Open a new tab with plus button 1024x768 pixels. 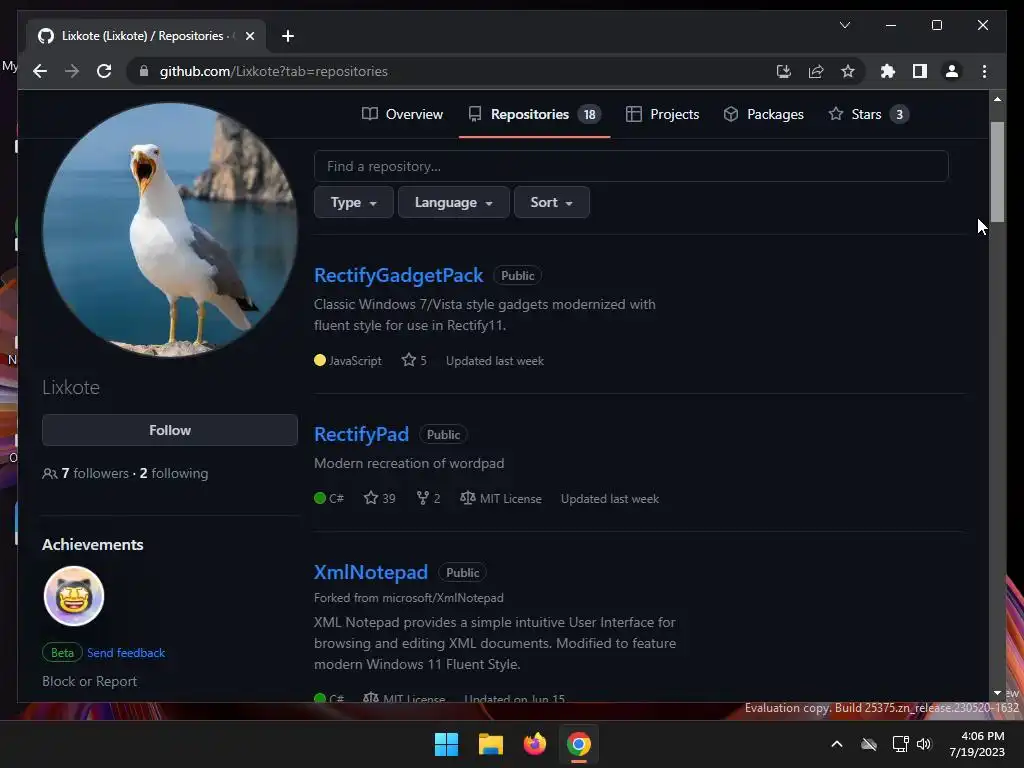tap(287, 36)
